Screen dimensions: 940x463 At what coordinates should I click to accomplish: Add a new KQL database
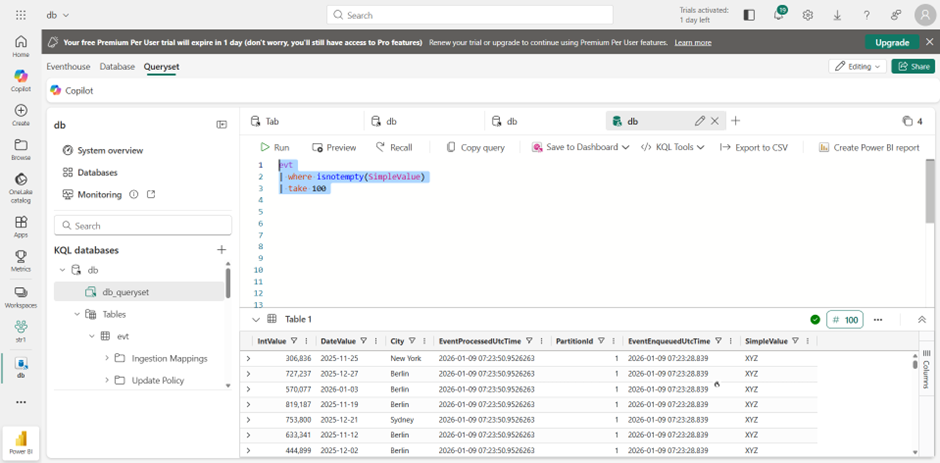point(222,250)
